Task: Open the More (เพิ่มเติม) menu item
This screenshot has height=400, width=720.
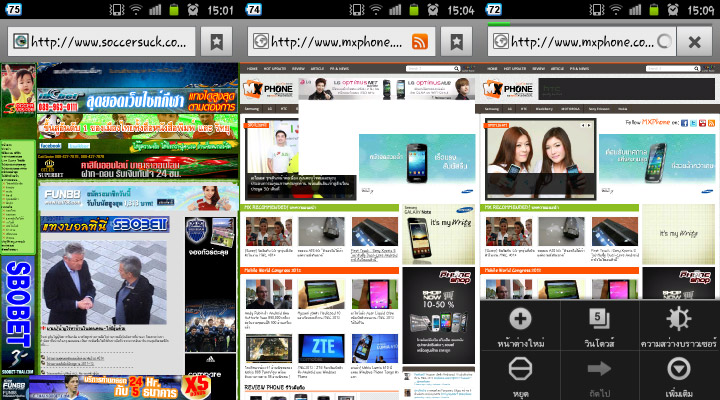Action: [x=679, y=377]
